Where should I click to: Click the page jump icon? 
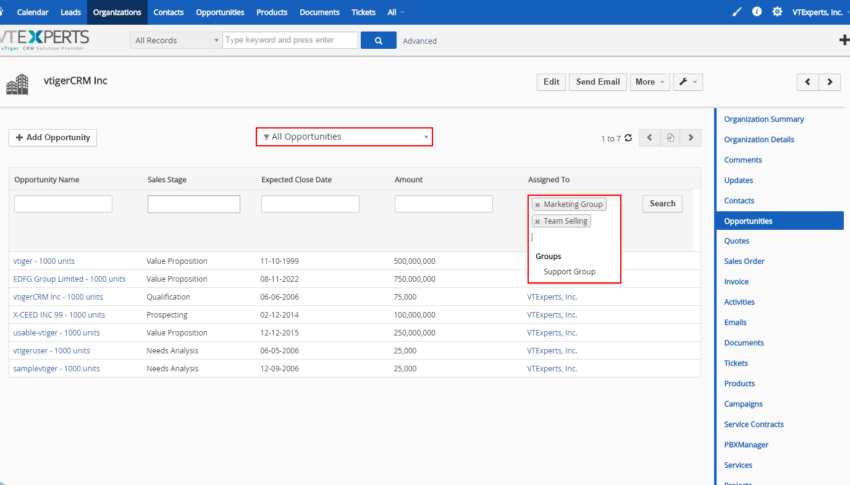coord(670,138)
